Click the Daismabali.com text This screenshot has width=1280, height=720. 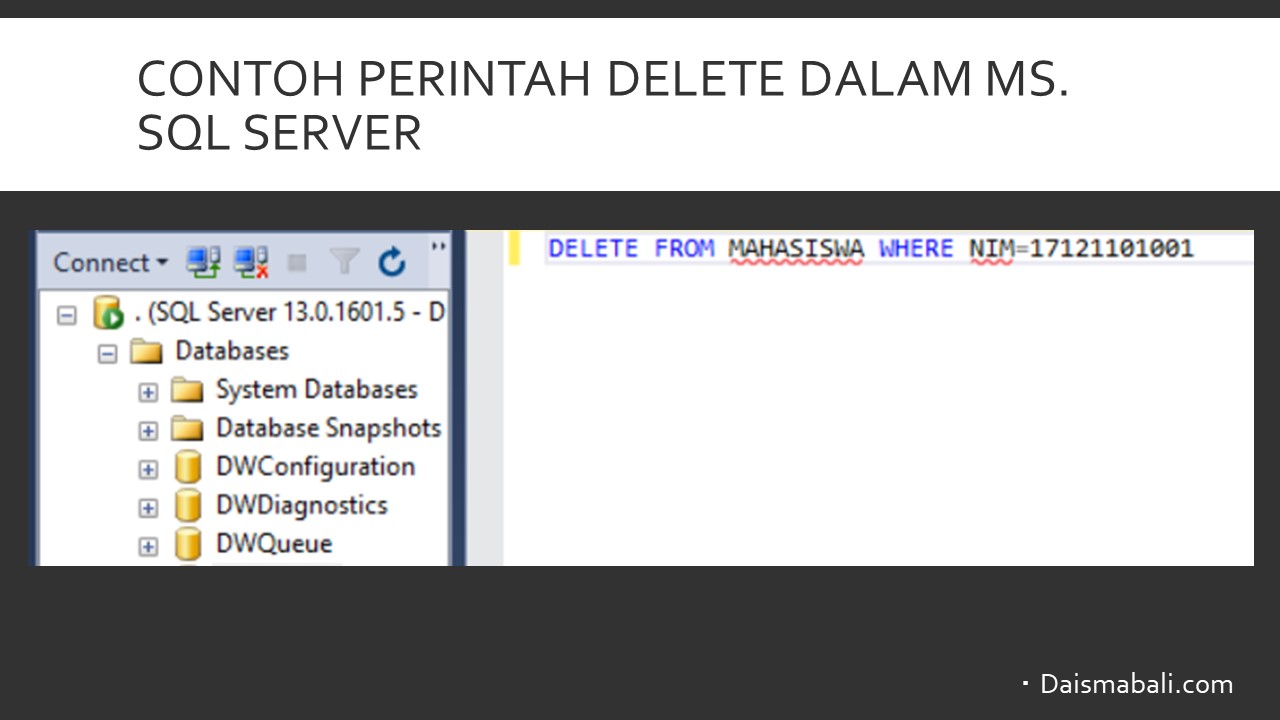tap(1136, 684)
